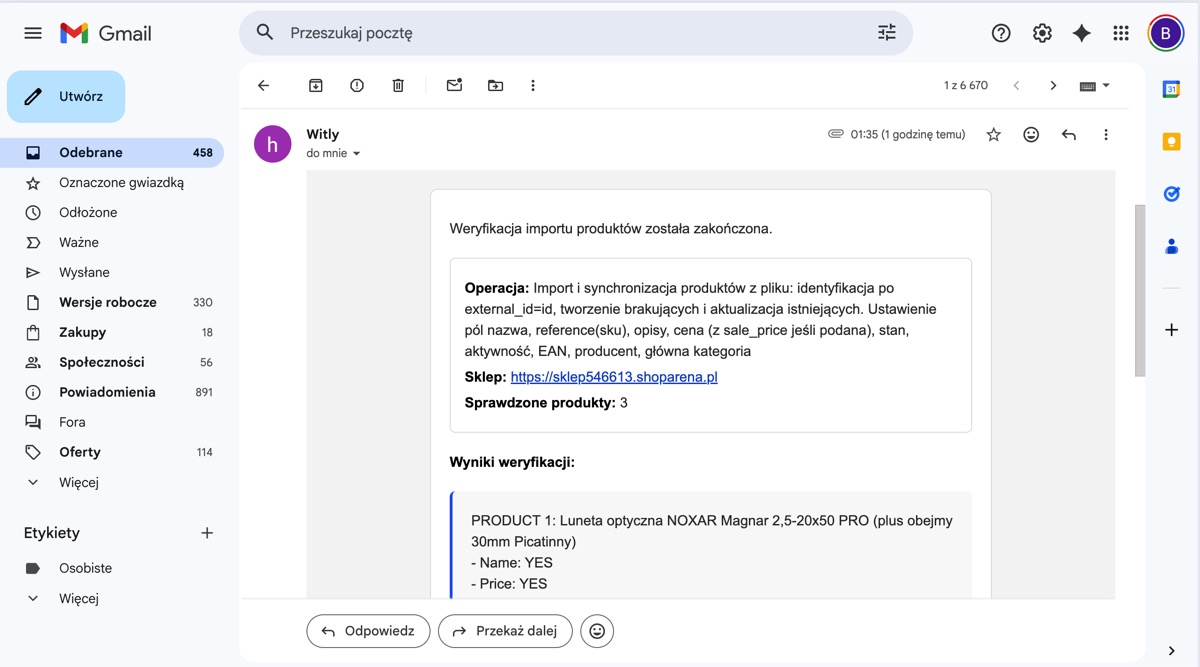1200x667 pixels.
Task: Mark the email as unread
Action: 454,85
